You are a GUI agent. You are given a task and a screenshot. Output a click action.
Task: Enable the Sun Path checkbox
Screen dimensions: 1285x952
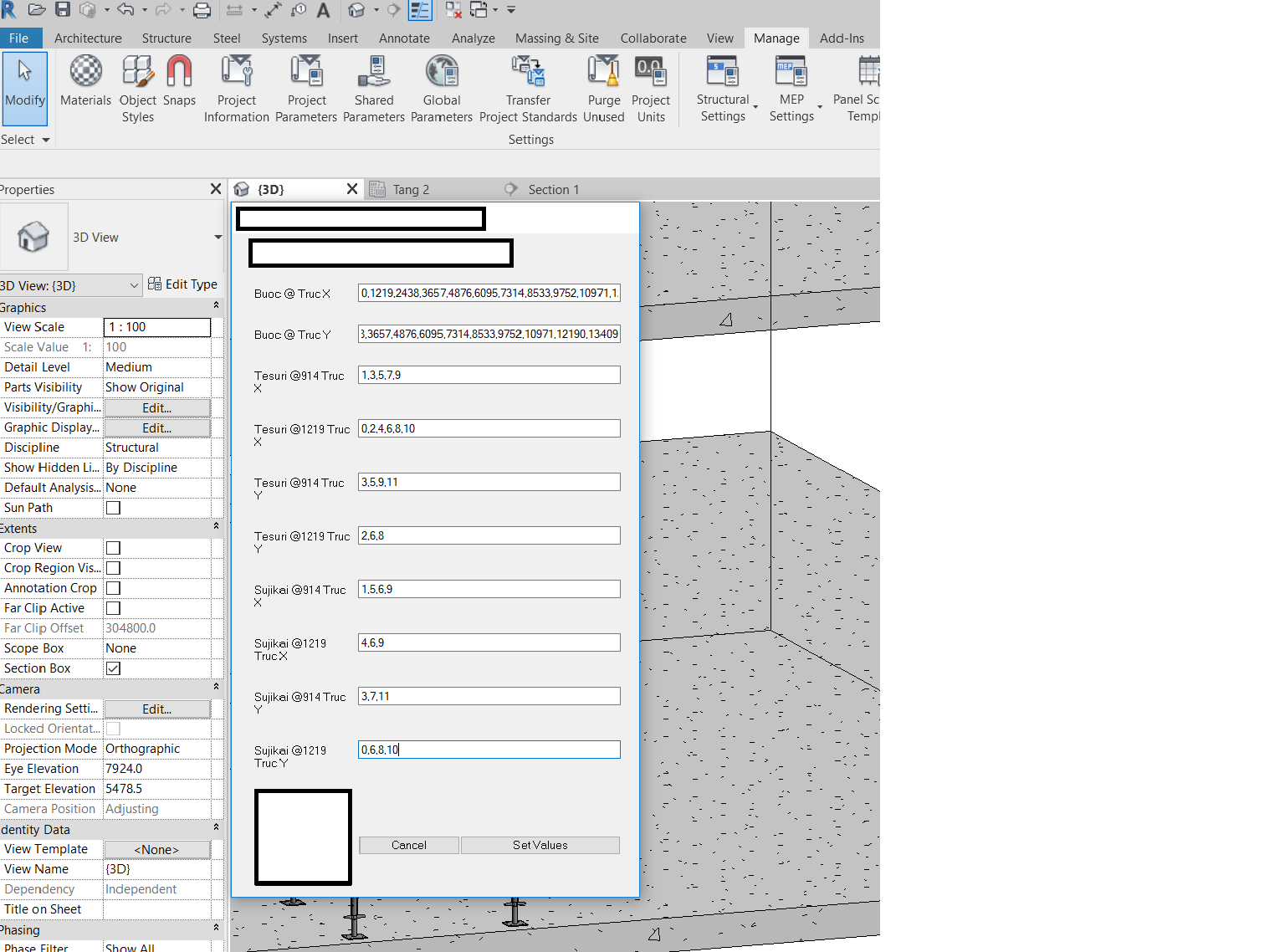click(x=113, y=507)
